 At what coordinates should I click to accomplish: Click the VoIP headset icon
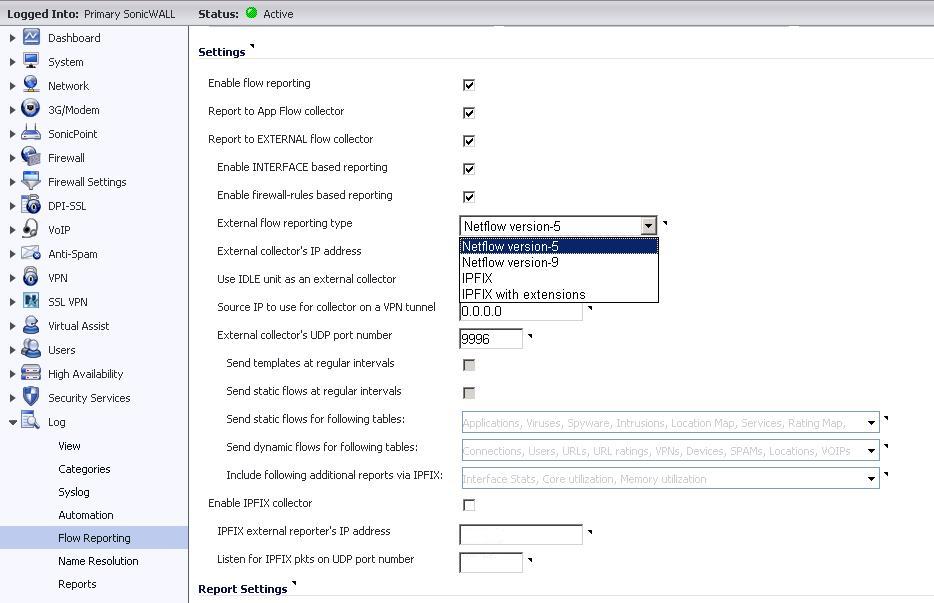31,229
